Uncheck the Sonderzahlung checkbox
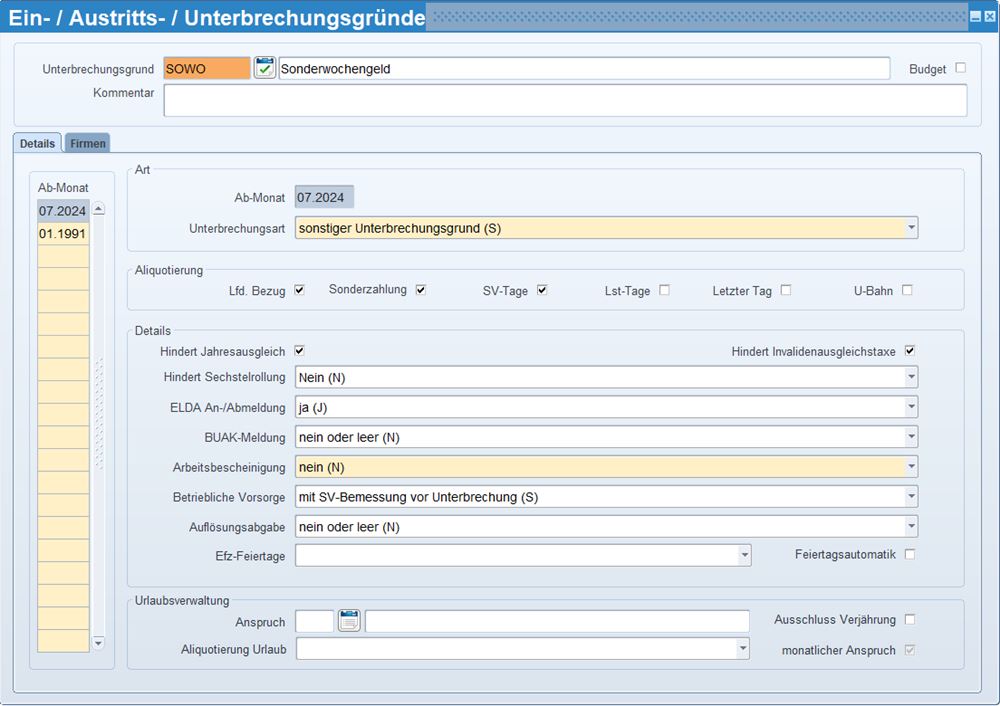 [420, 290]
